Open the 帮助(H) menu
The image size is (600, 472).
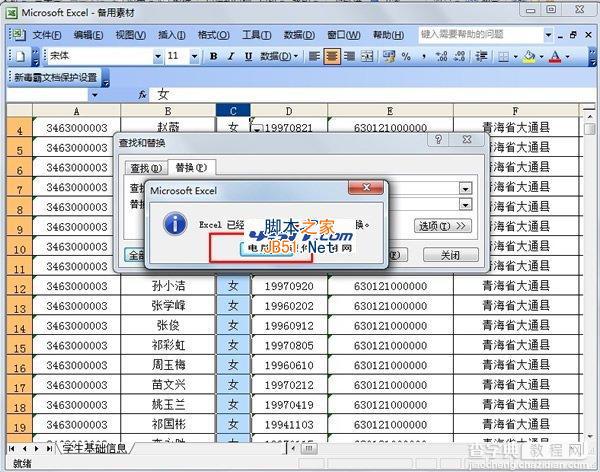point(388,35)
